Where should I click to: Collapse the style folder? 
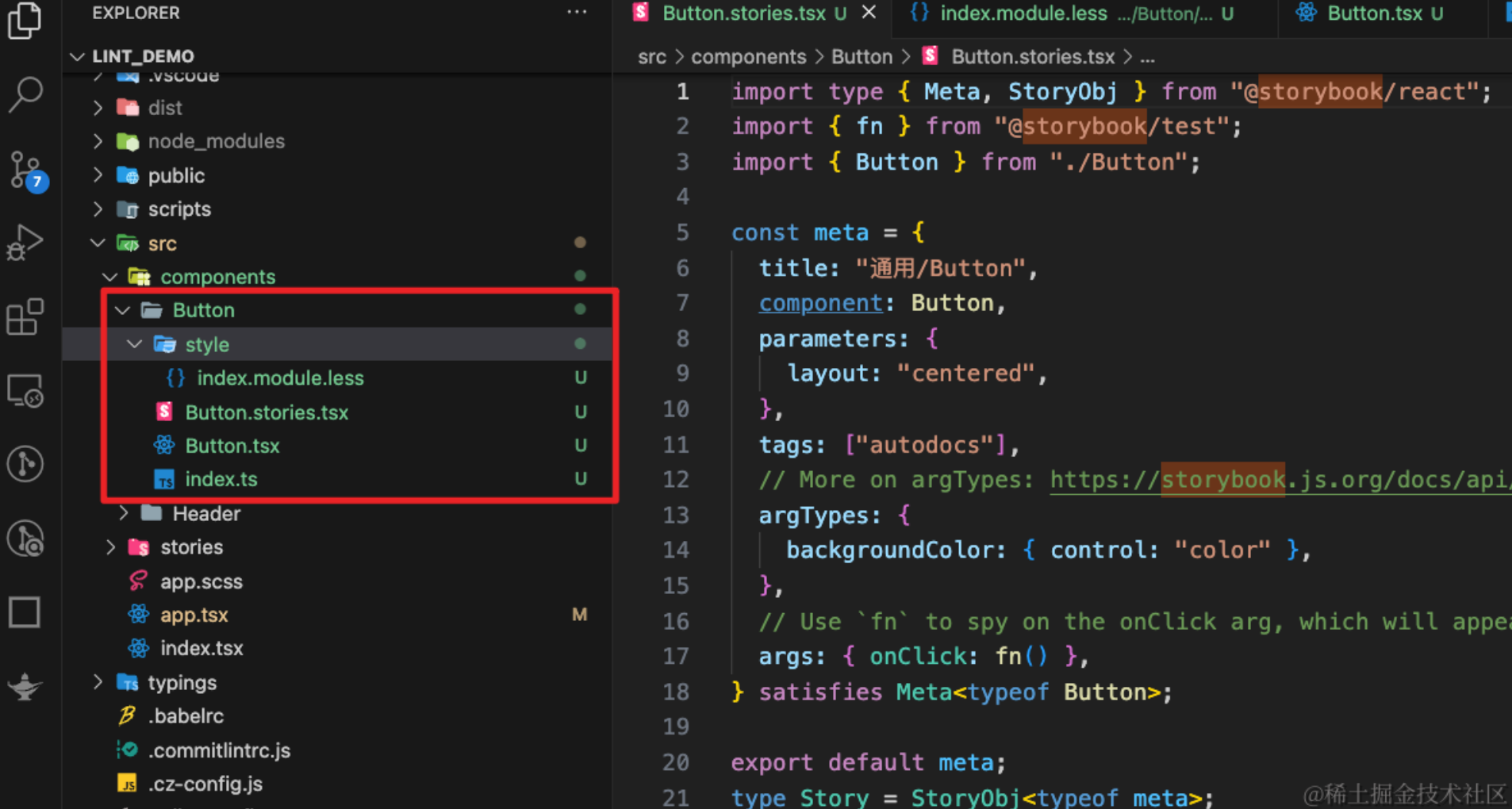click(x=135, y=344)
